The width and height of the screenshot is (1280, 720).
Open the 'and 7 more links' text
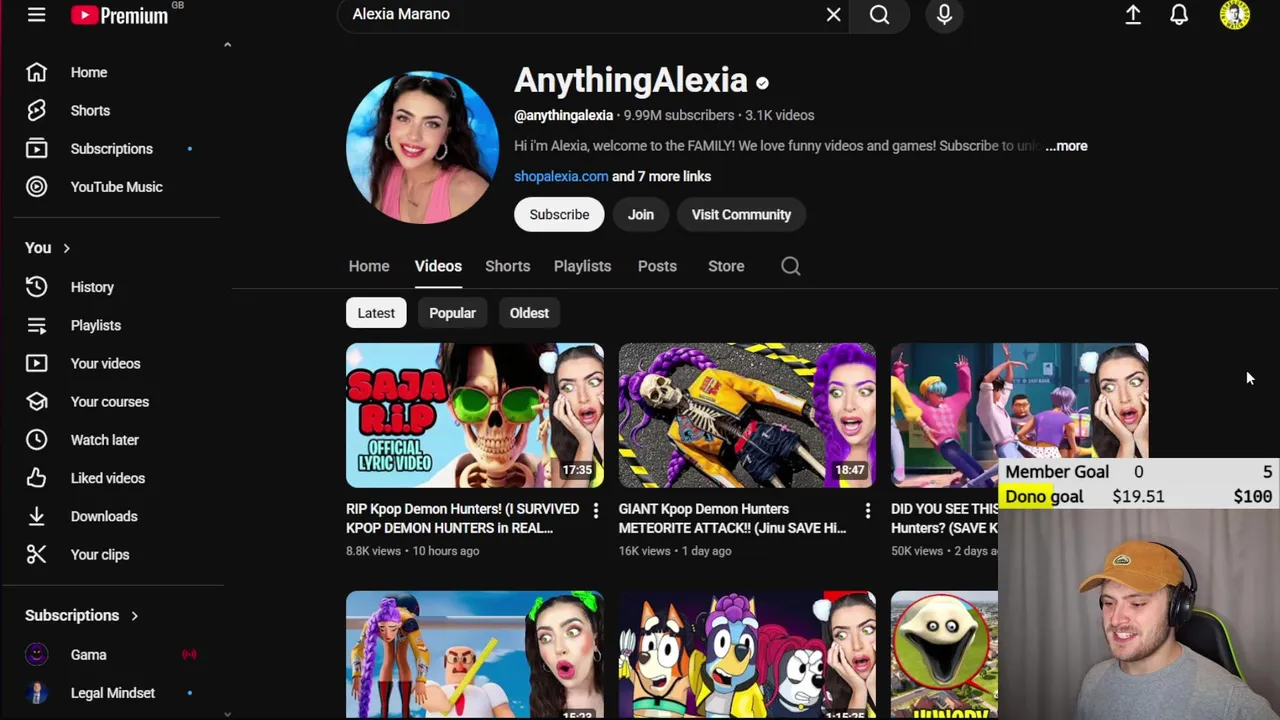[x=662, y=176]
